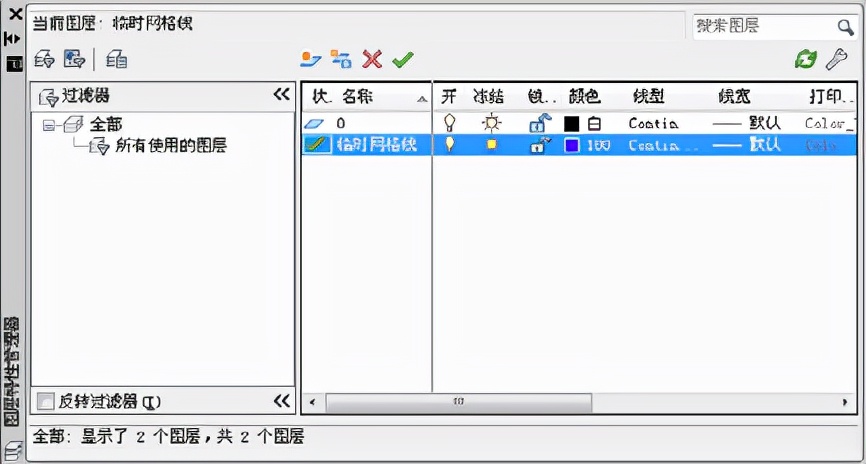Image resolution: width=866 pixels, height=464 pixels.
Task: Click layer 0 status icon
Action: pos(314,124)
